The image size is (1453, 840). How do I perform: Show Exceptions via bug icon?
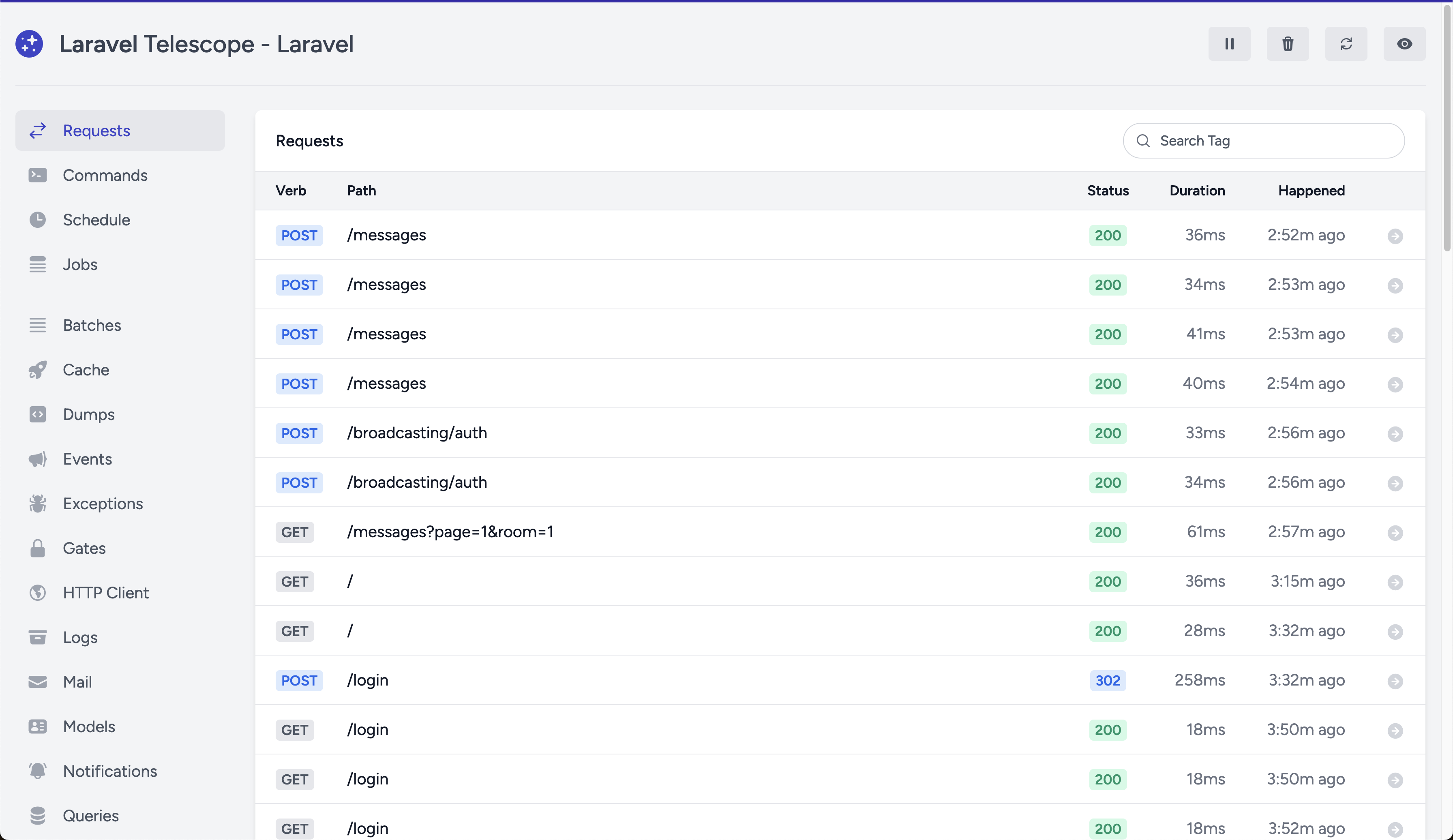click(x=38, y=504)
